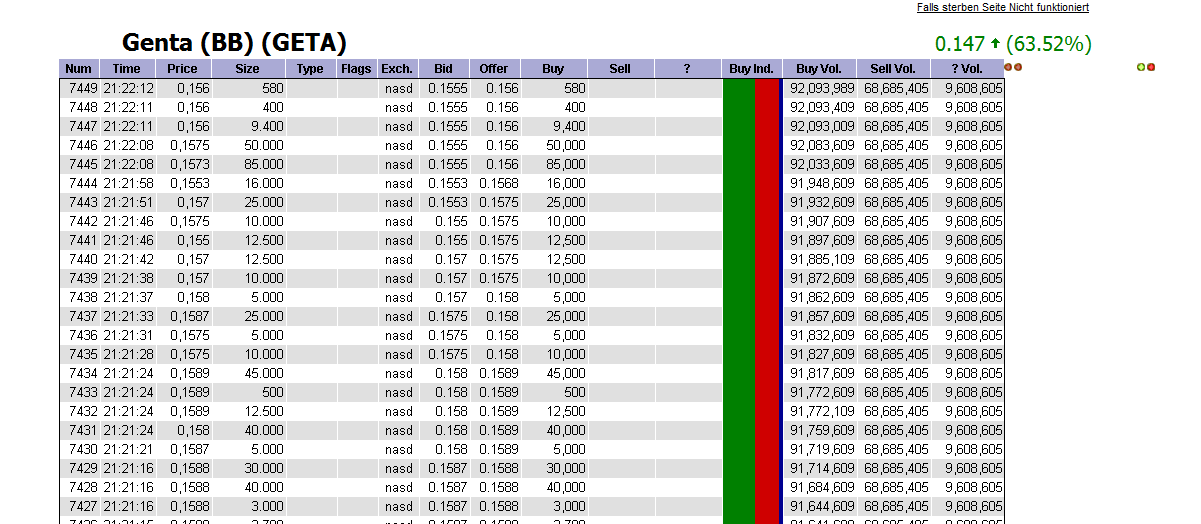Click the Size column header
This screenshot has width=1201, height=524.
(x=247, y=69)
